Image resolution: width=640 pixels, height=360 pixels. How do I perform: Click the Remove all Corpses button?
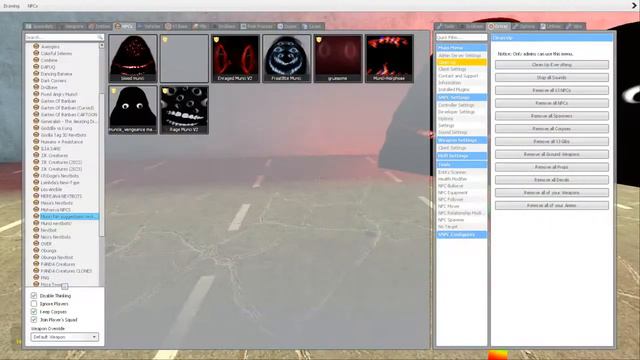(552, 129)
